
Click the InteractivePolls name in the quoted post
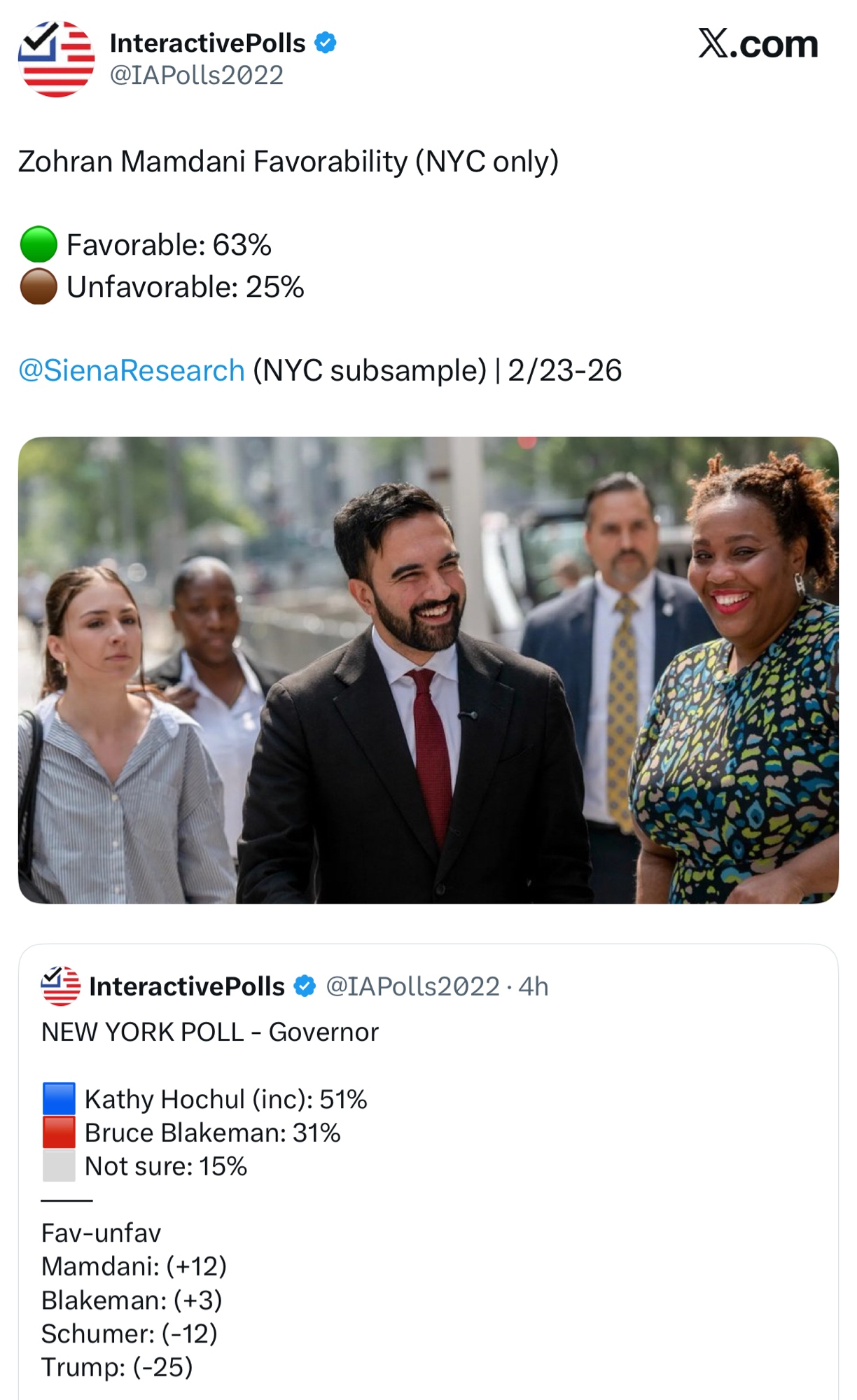click(187, 986)
